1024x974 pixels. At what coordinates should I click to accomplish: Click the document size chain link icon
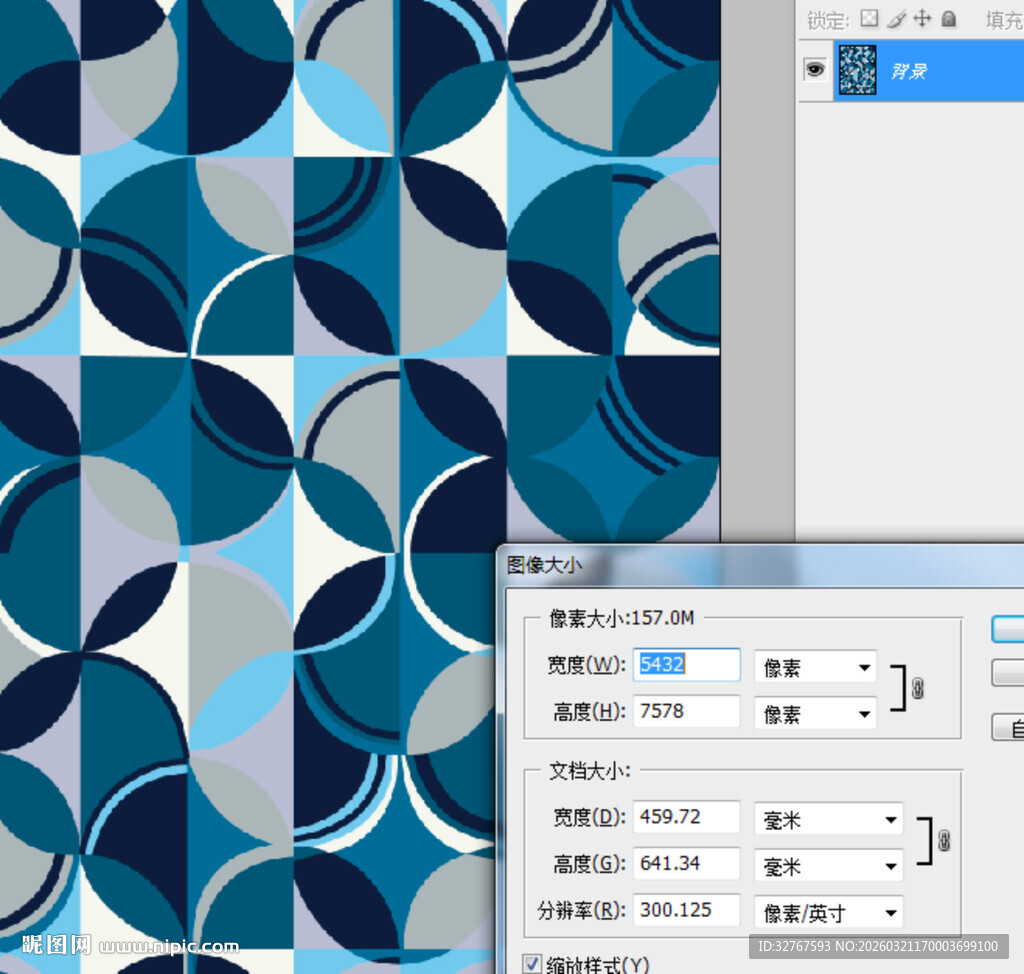[943, 840]
